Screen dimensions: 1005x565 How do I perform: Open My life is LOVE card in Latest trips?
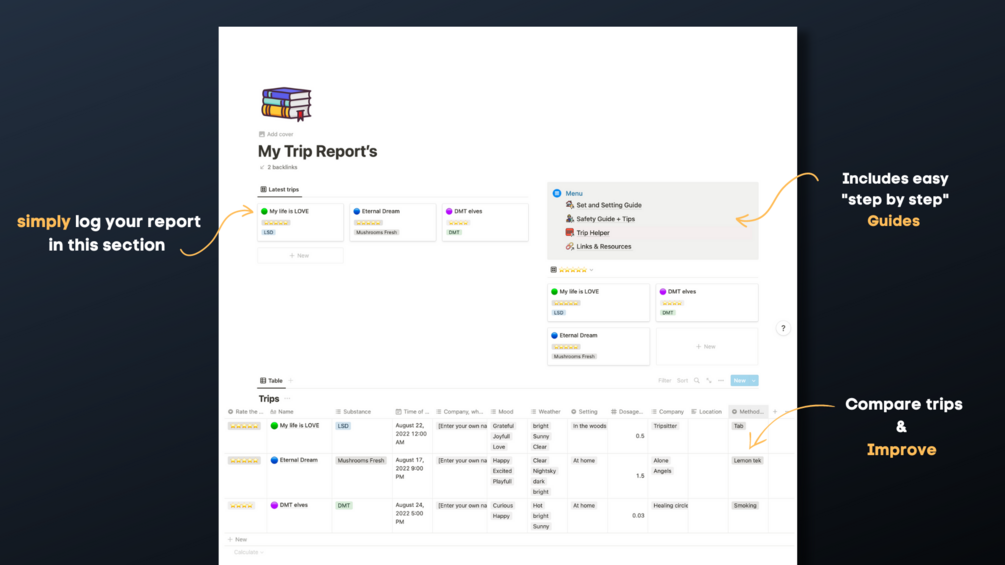[300, 222]
